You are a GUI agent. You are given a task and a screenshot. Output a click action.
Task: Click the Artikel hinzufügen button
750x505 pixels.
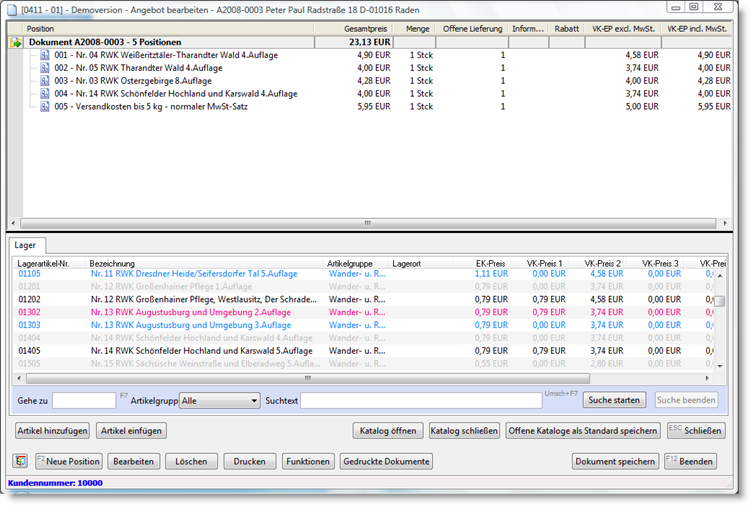[52, 431]
